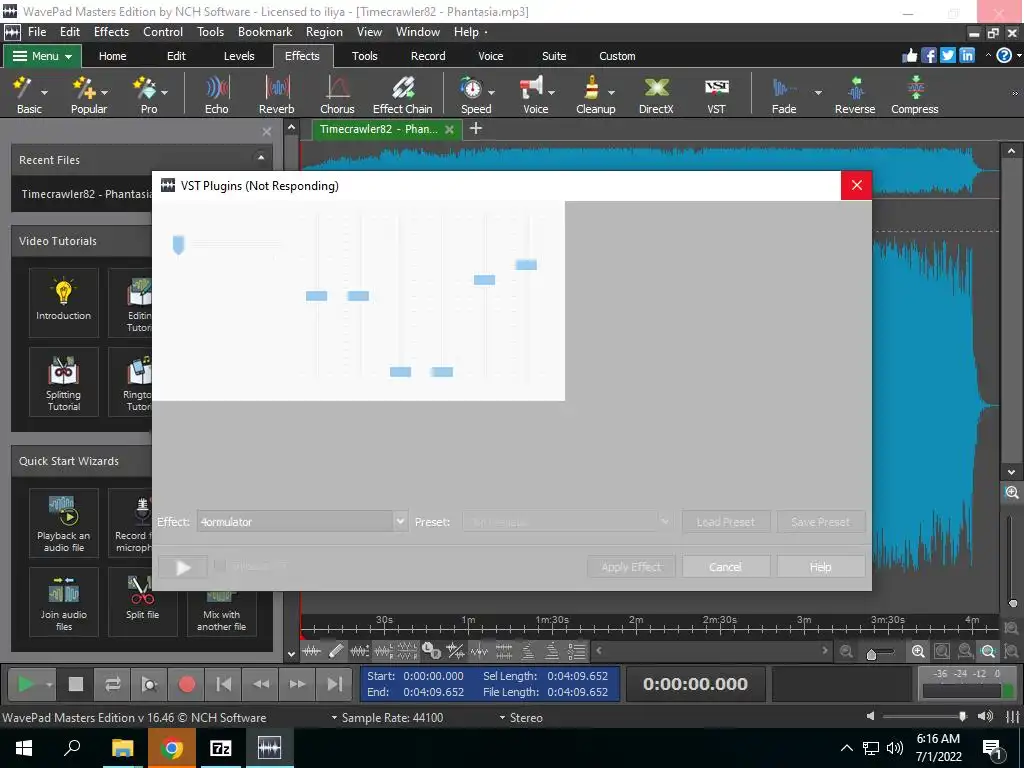Click Cancel in VST Plugins dialog
The image size is (1024, 768).
click(x=726, y=567)
